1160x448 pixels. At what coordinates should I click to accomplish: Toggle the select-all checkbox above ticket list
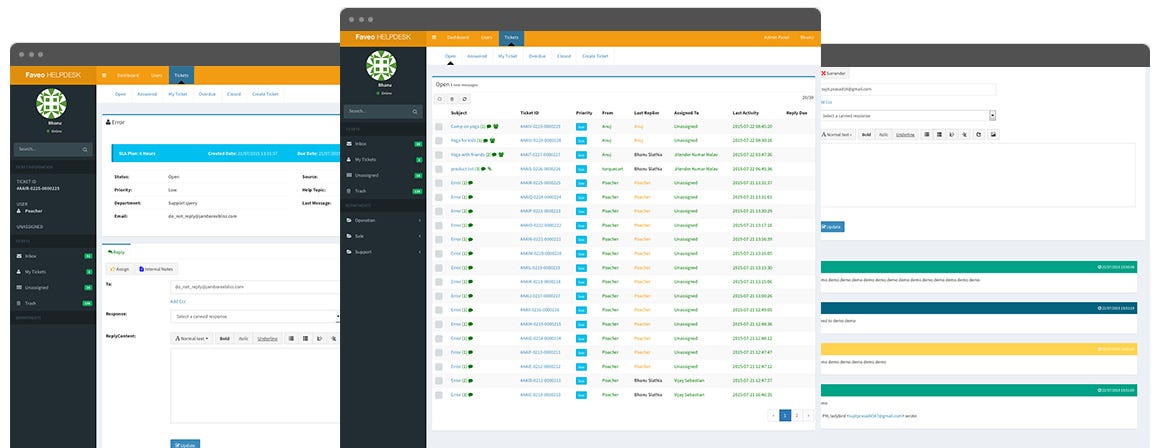click(x=439, y=98)
